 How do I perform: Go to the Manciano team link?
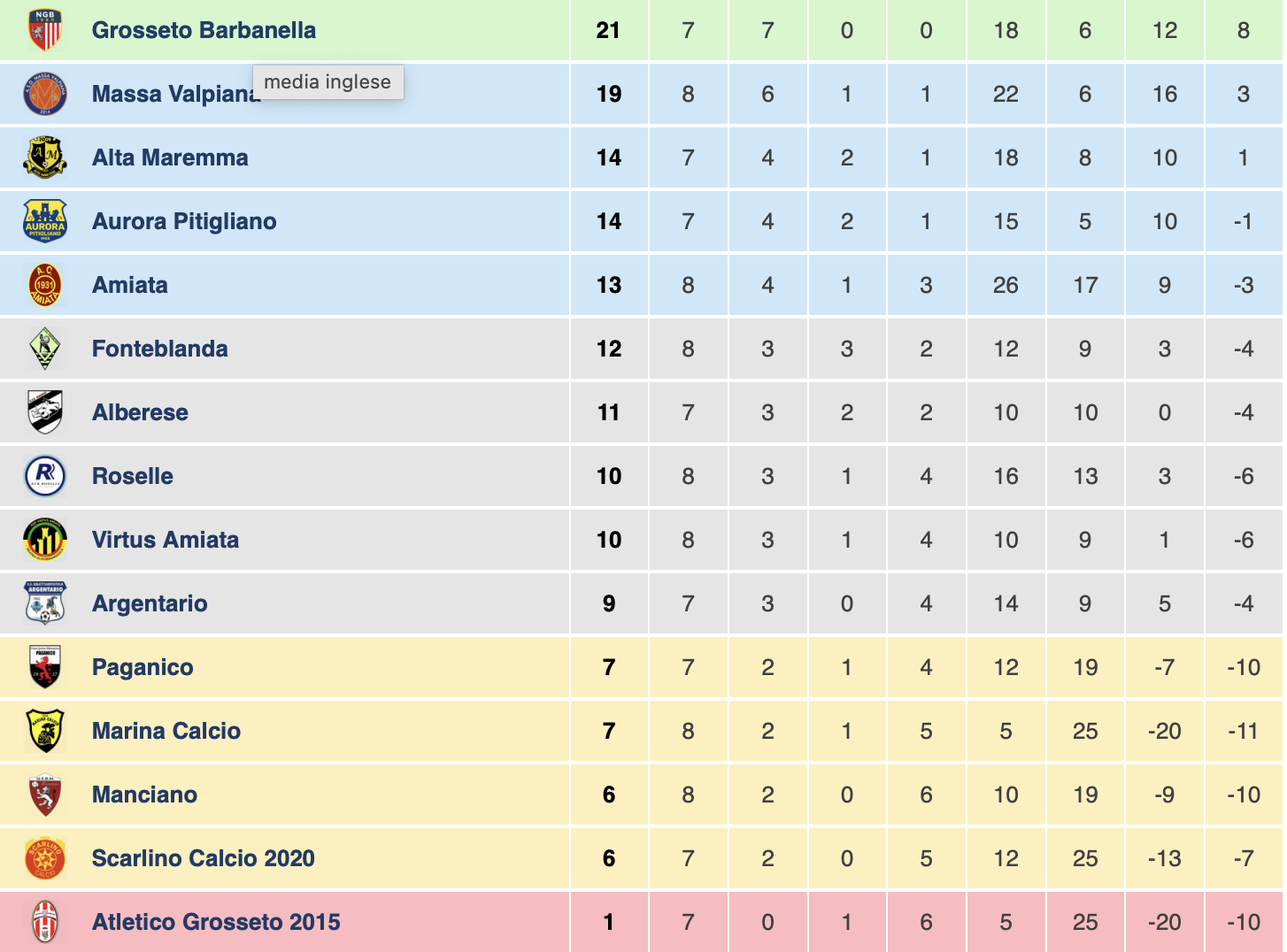[144, 795]
